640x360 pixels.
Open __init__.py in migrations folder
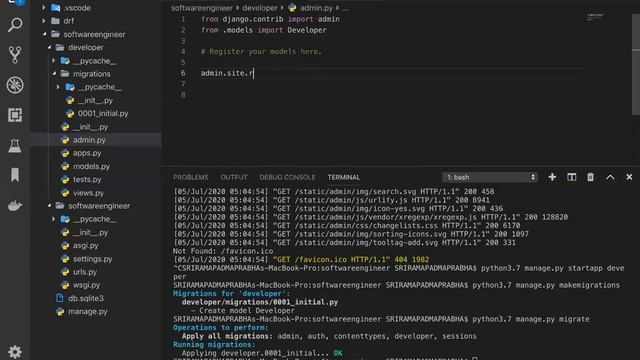point(96,100)
